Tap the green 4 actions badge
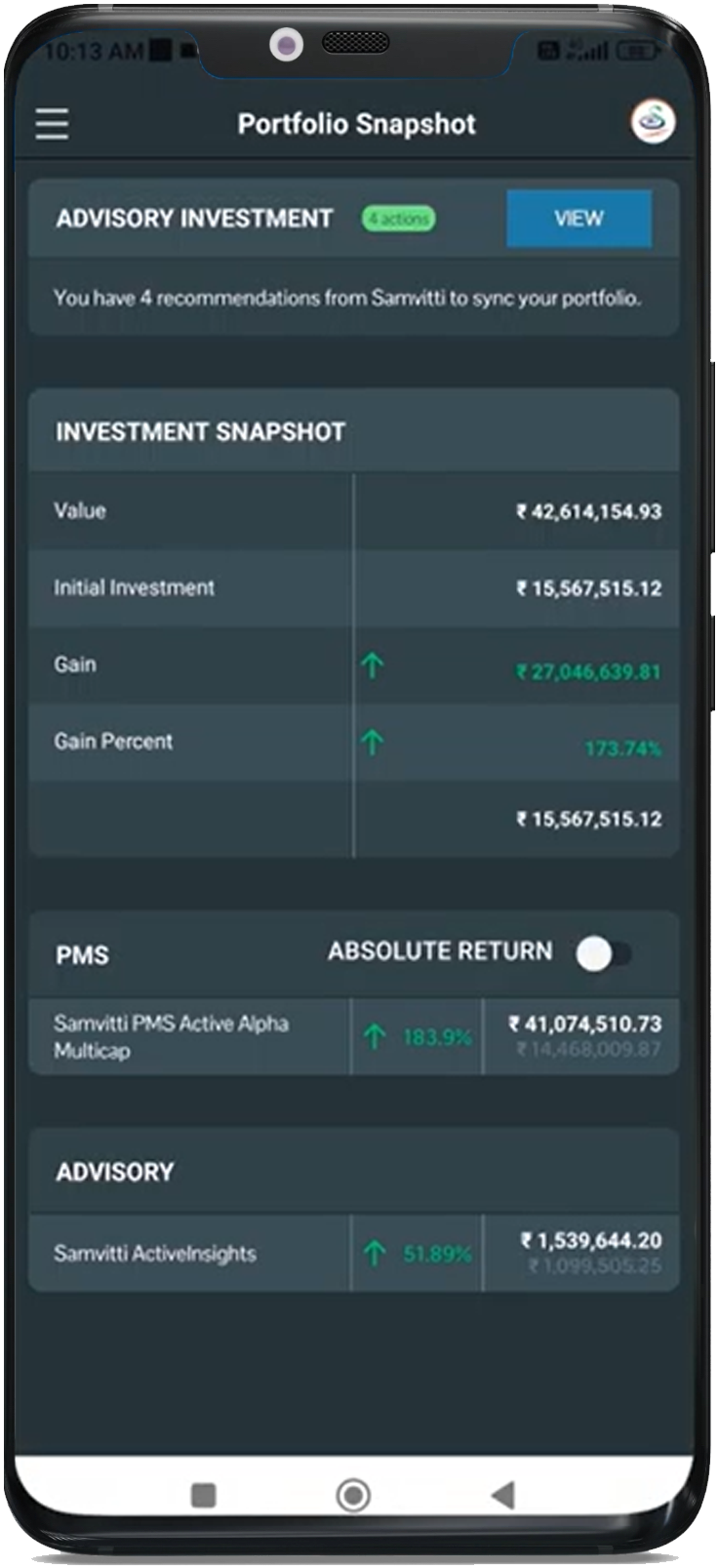This screenshot has height=1568, width=718. coord(399,219)
